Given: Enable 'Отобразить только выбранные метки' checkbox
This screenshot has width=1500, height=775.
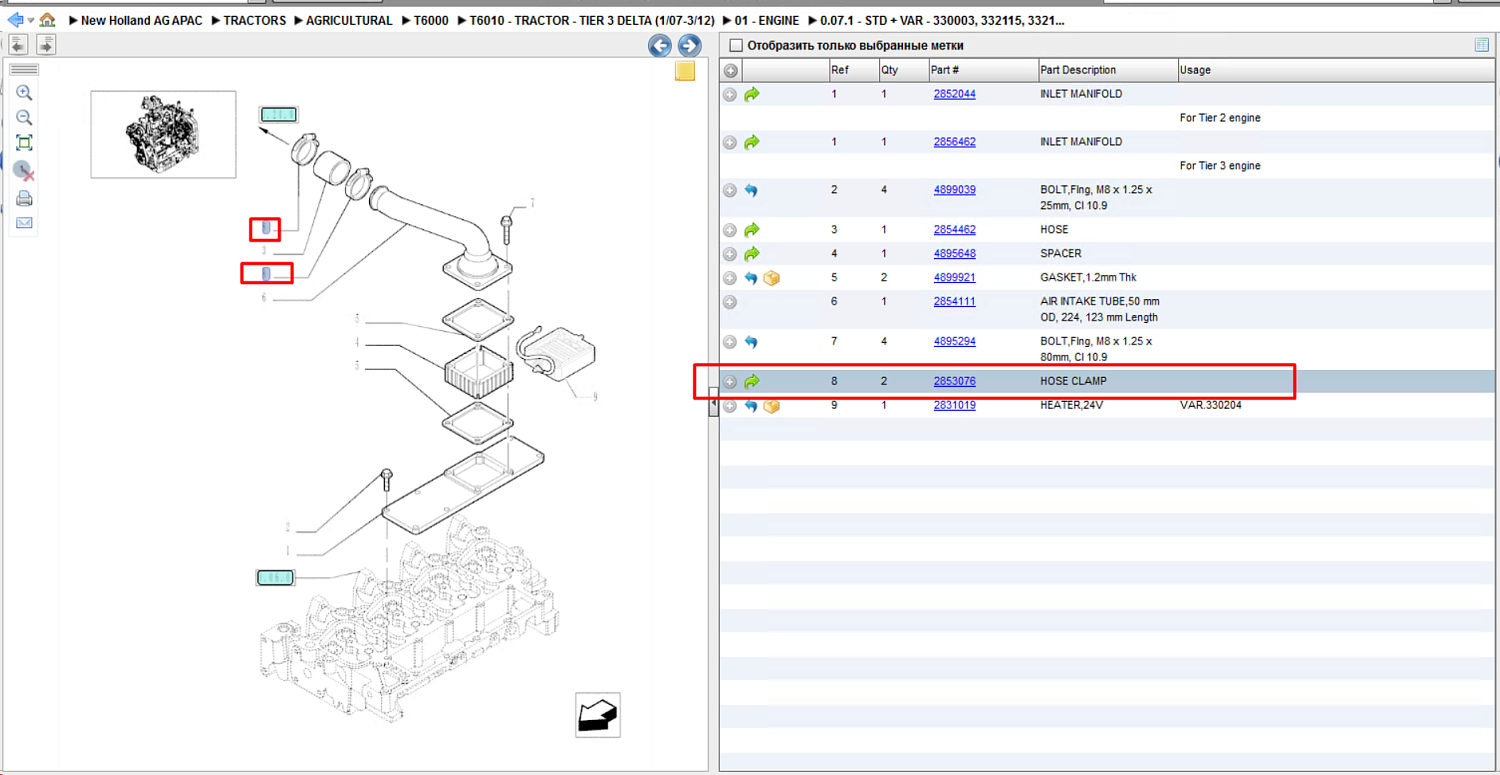Looking at the screenshot, I should click(736, 45).
